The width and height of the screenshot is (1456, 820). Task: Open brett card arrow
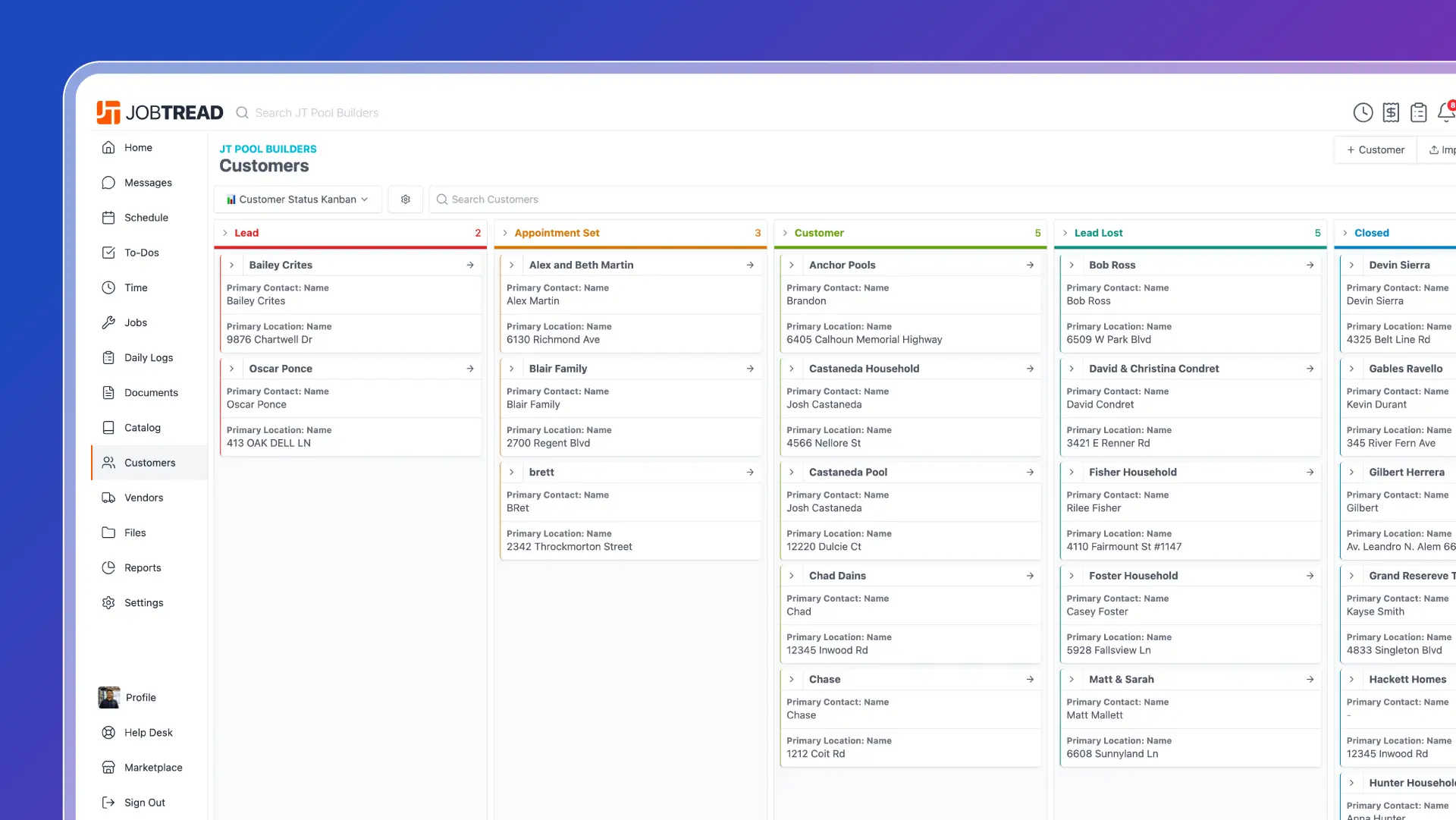750,472
